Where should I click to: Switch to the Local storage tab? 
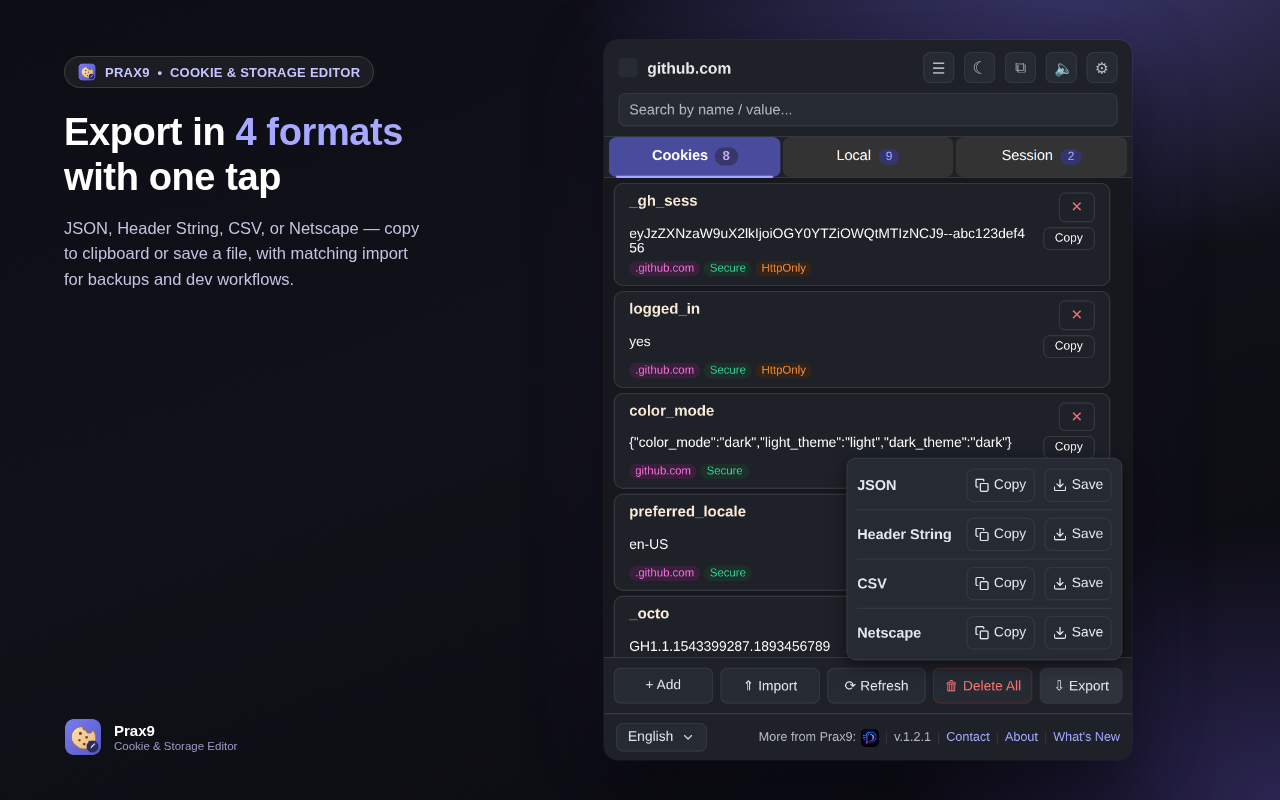(x=867, y=157)
